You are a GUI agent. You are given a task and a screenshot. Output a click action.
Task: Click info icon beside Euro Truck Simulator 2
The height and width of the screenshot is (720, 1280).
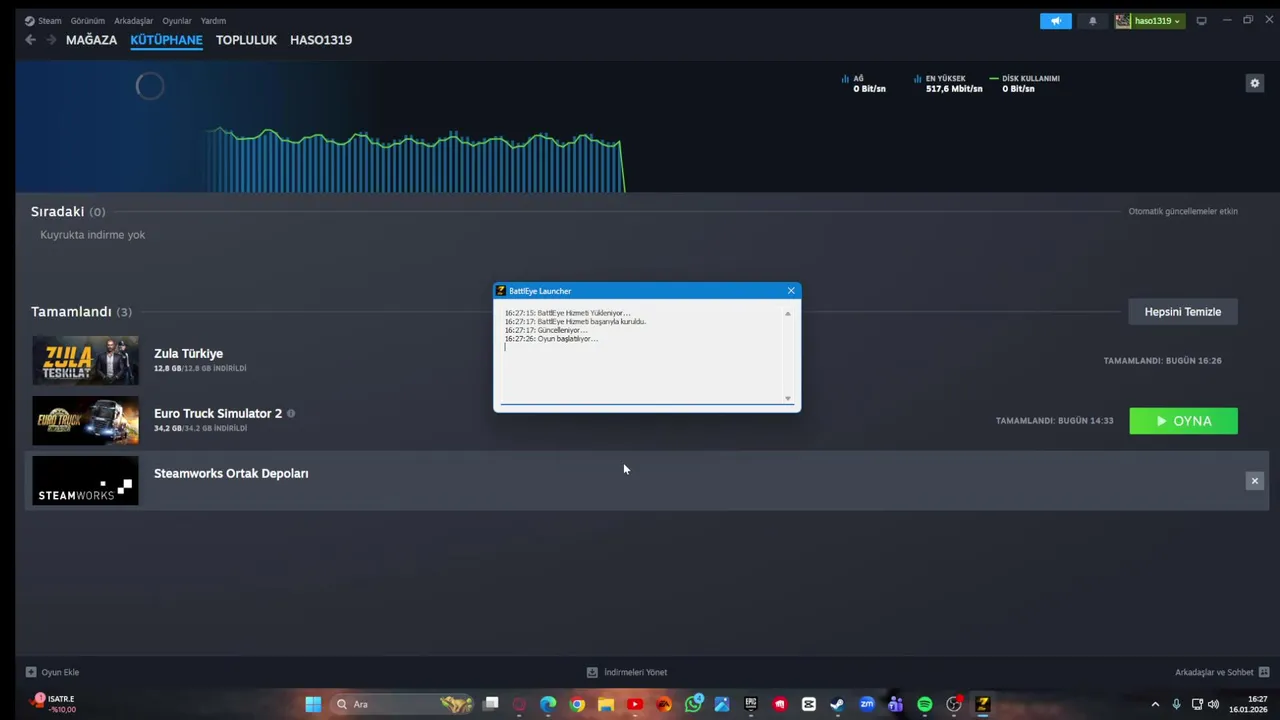(291, 413)
